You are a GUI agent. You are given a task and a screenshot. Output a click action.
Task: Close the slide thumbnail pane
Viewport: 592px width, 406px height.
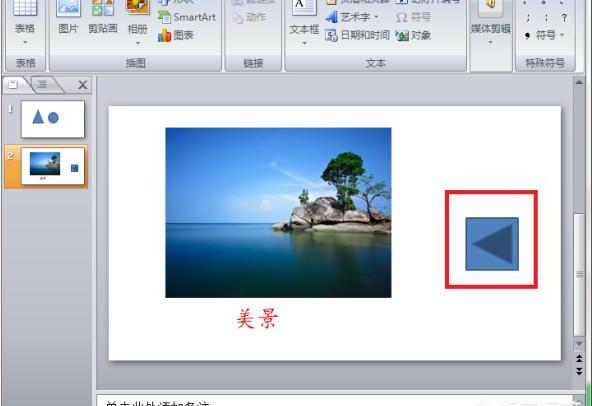click(x=83, y=85)
